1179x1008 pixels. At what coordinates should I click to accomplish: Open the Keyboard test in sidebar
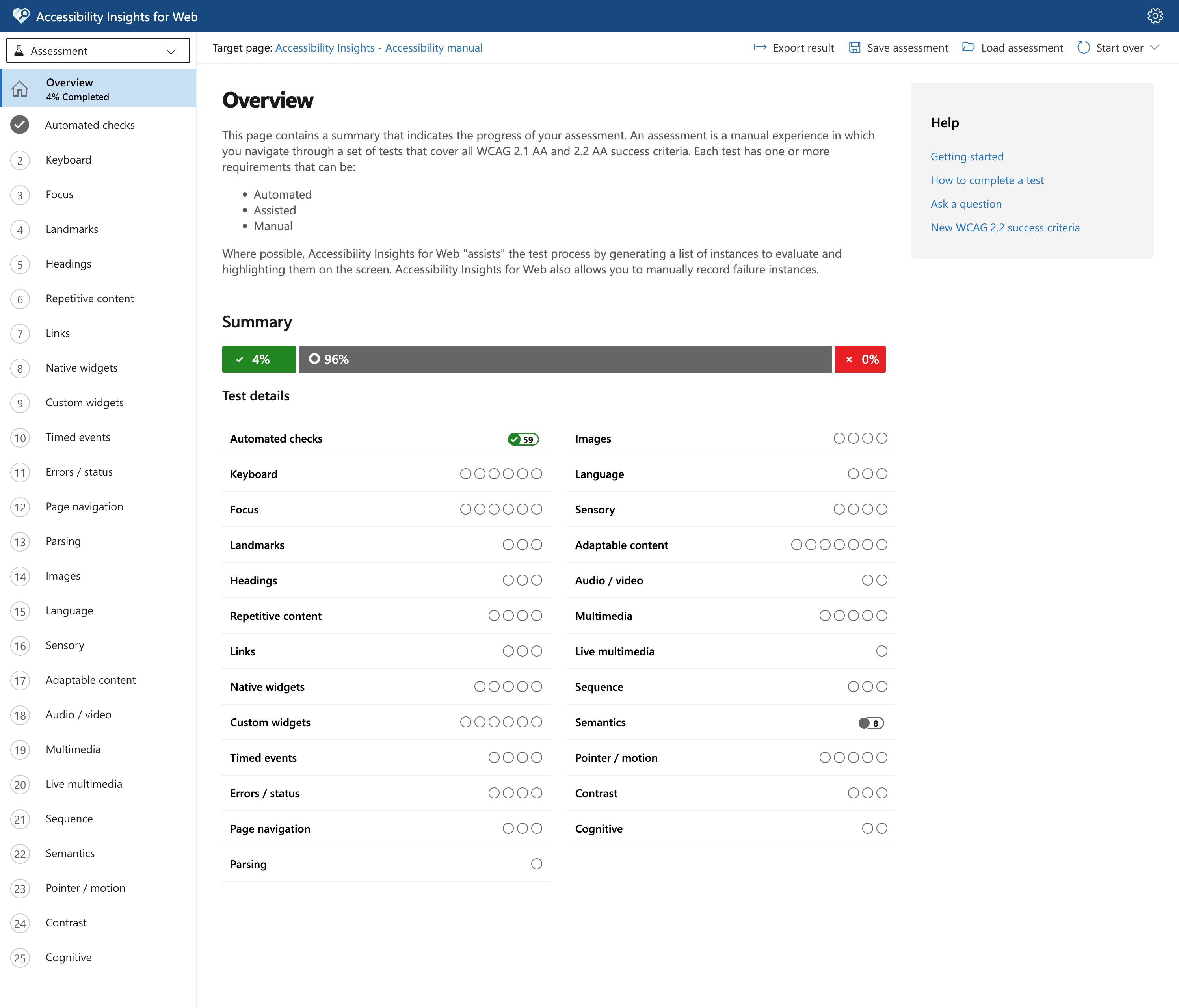98,160
